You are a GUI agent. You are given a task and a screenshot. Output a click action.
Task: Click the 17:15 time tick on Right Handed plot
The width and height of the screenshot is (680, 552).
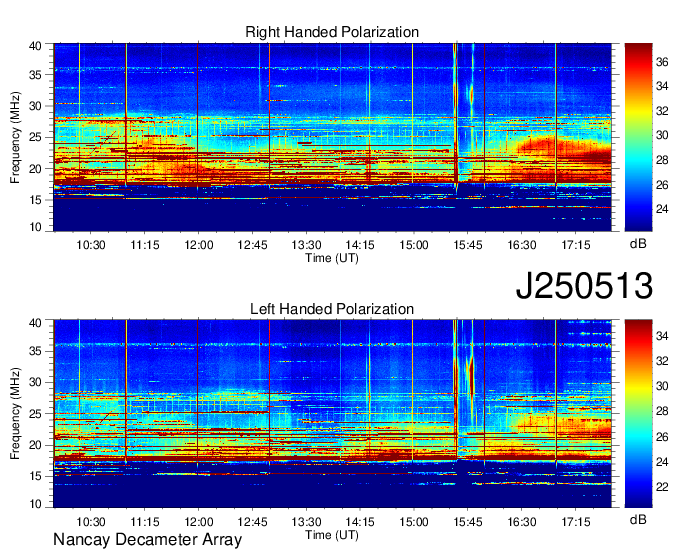[575, 245]
